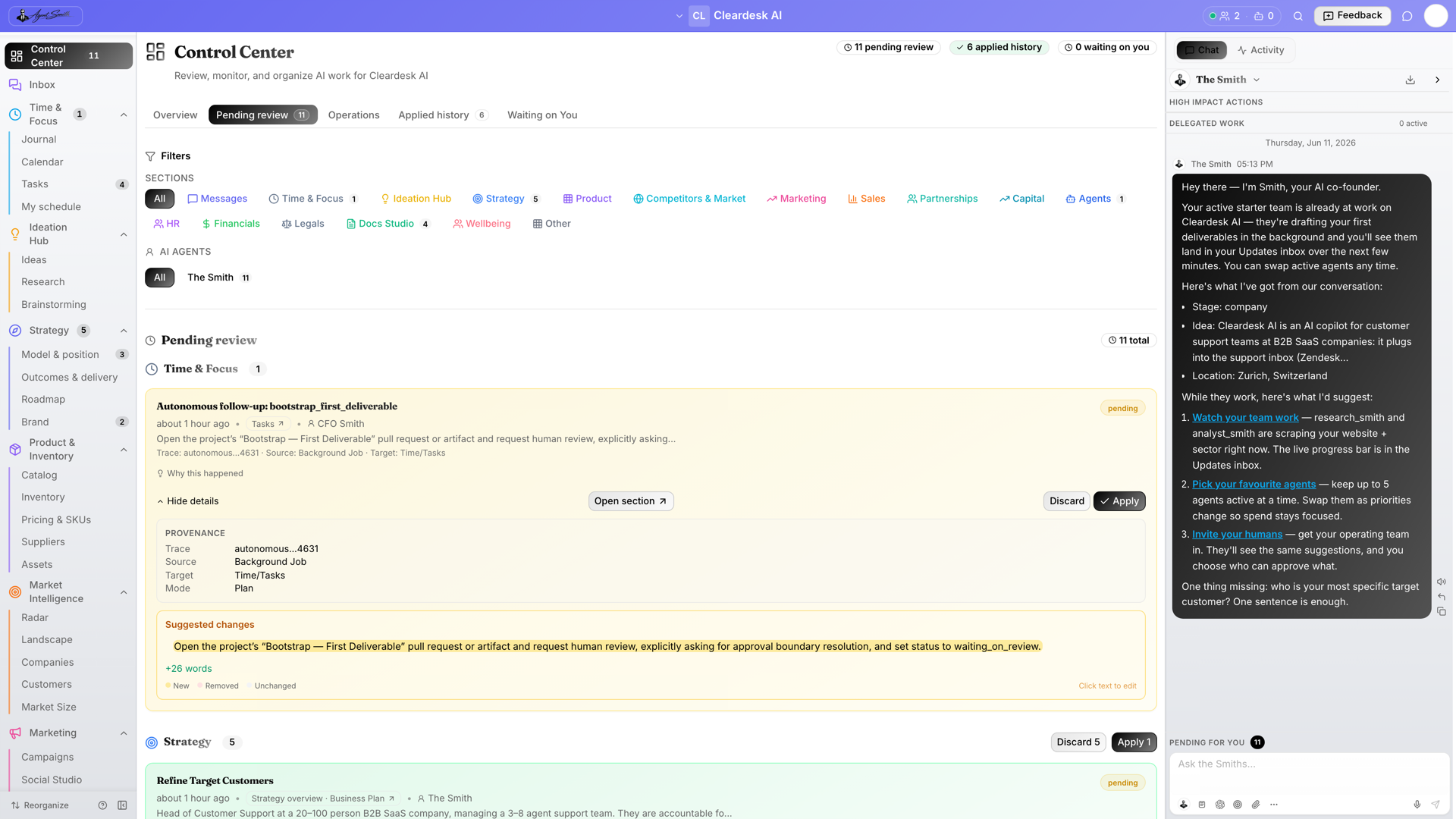
Task: Click the Control Center grid icon beside title
Action: [155, 52]
